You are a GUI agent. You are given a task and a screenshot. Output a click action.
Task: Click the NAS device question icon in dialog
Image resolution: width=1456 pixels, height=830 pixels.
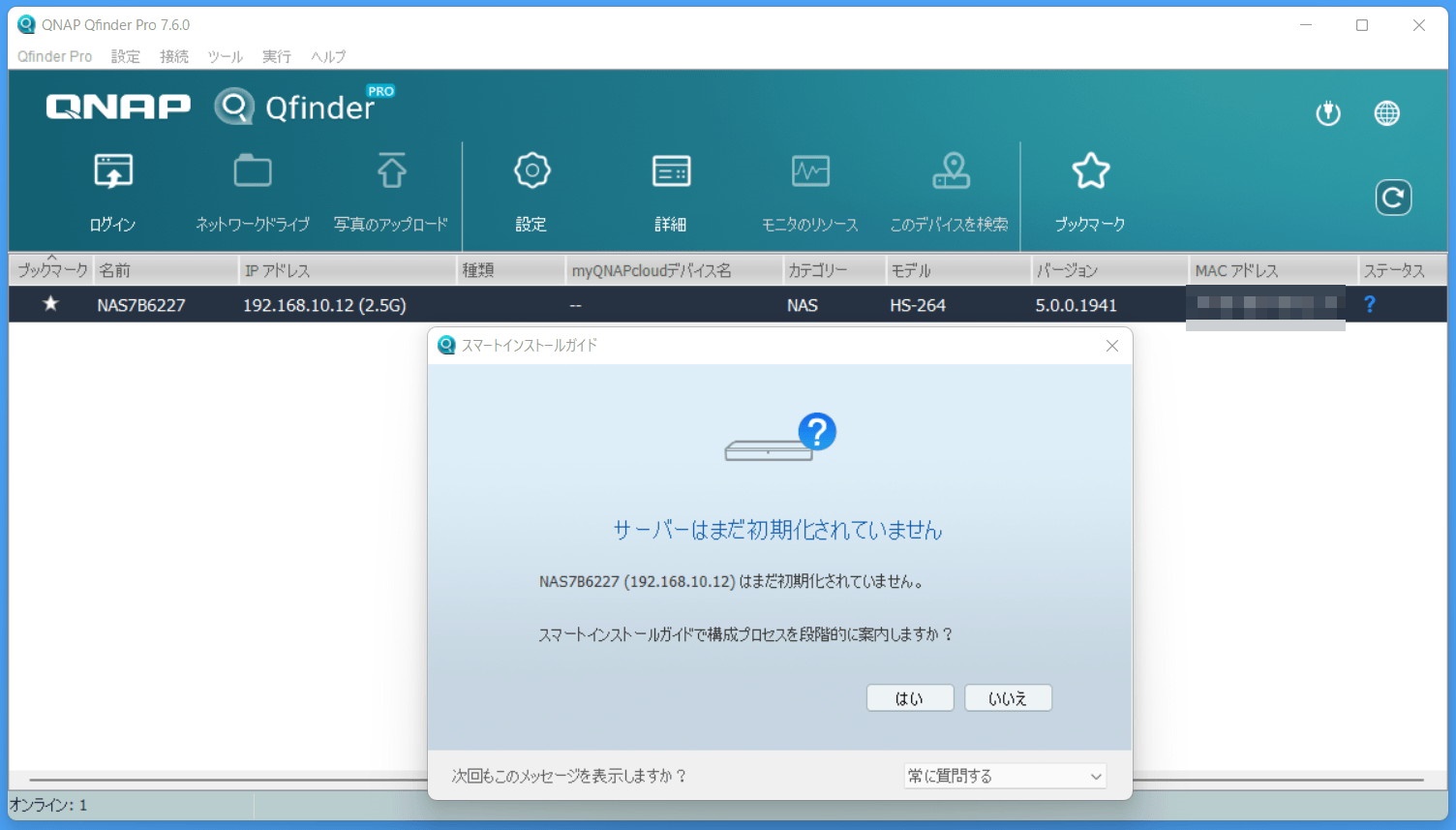pyautogui.click(x=780, y=437)
